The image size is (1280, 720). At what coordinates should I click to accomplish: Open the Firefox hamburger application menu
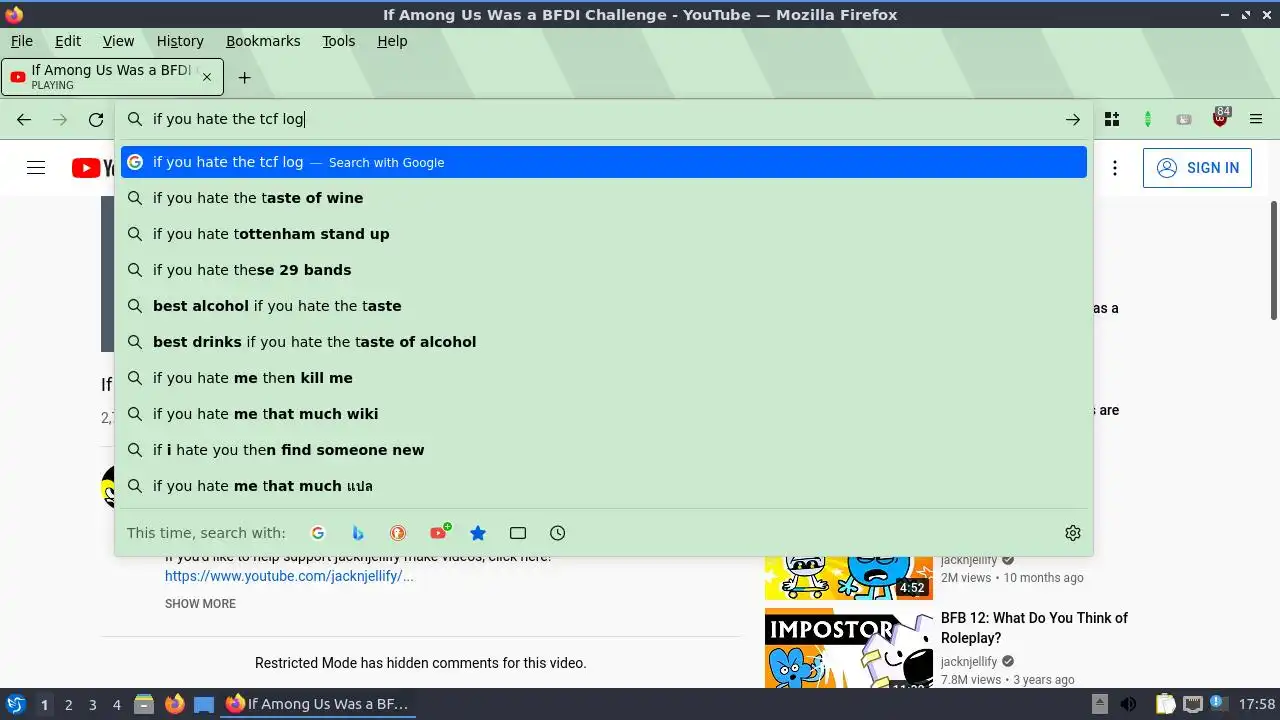pyautogui.click(x=1256, y=120)
